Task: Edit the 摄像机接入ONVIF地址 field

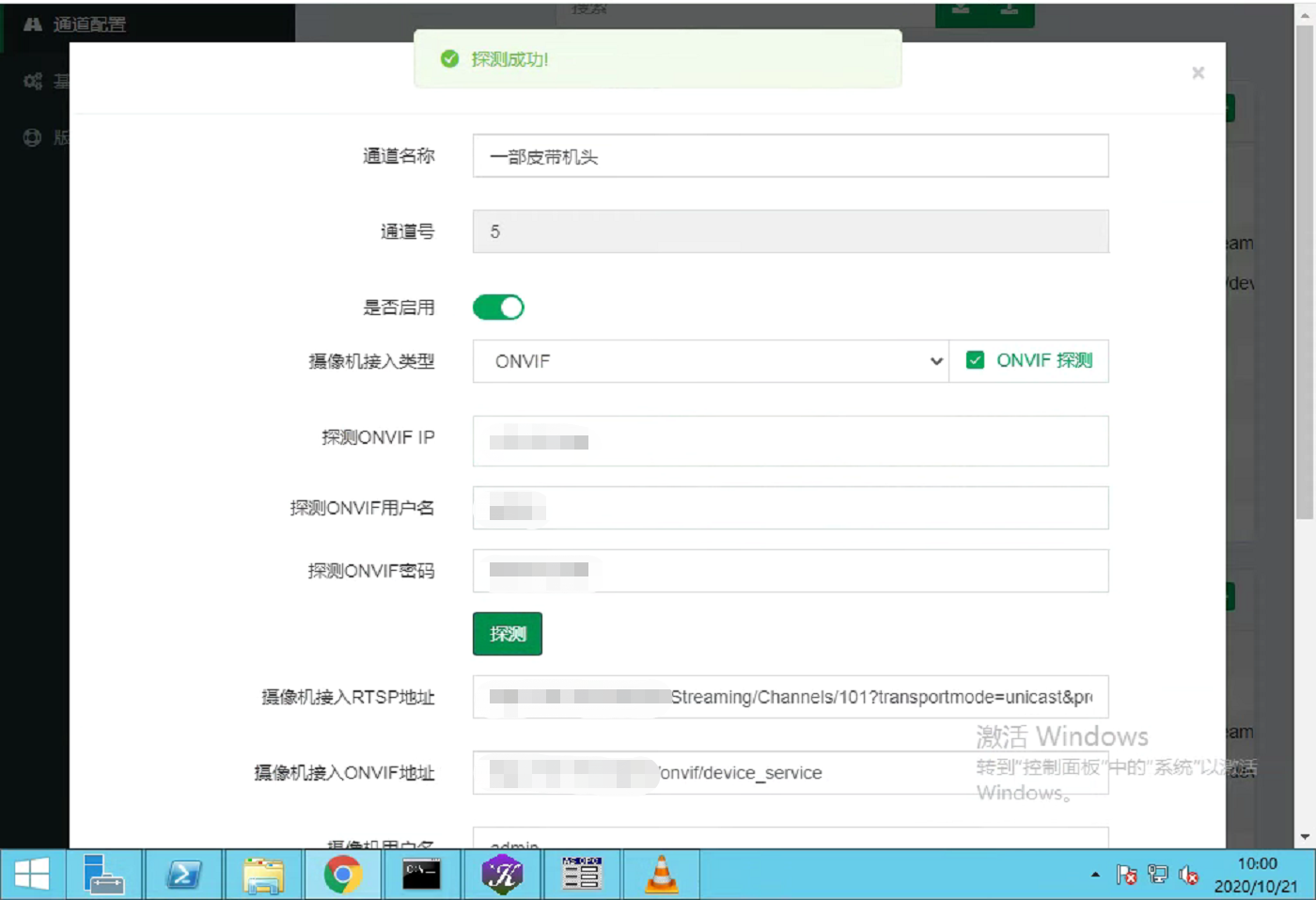Action: [791, 772]
